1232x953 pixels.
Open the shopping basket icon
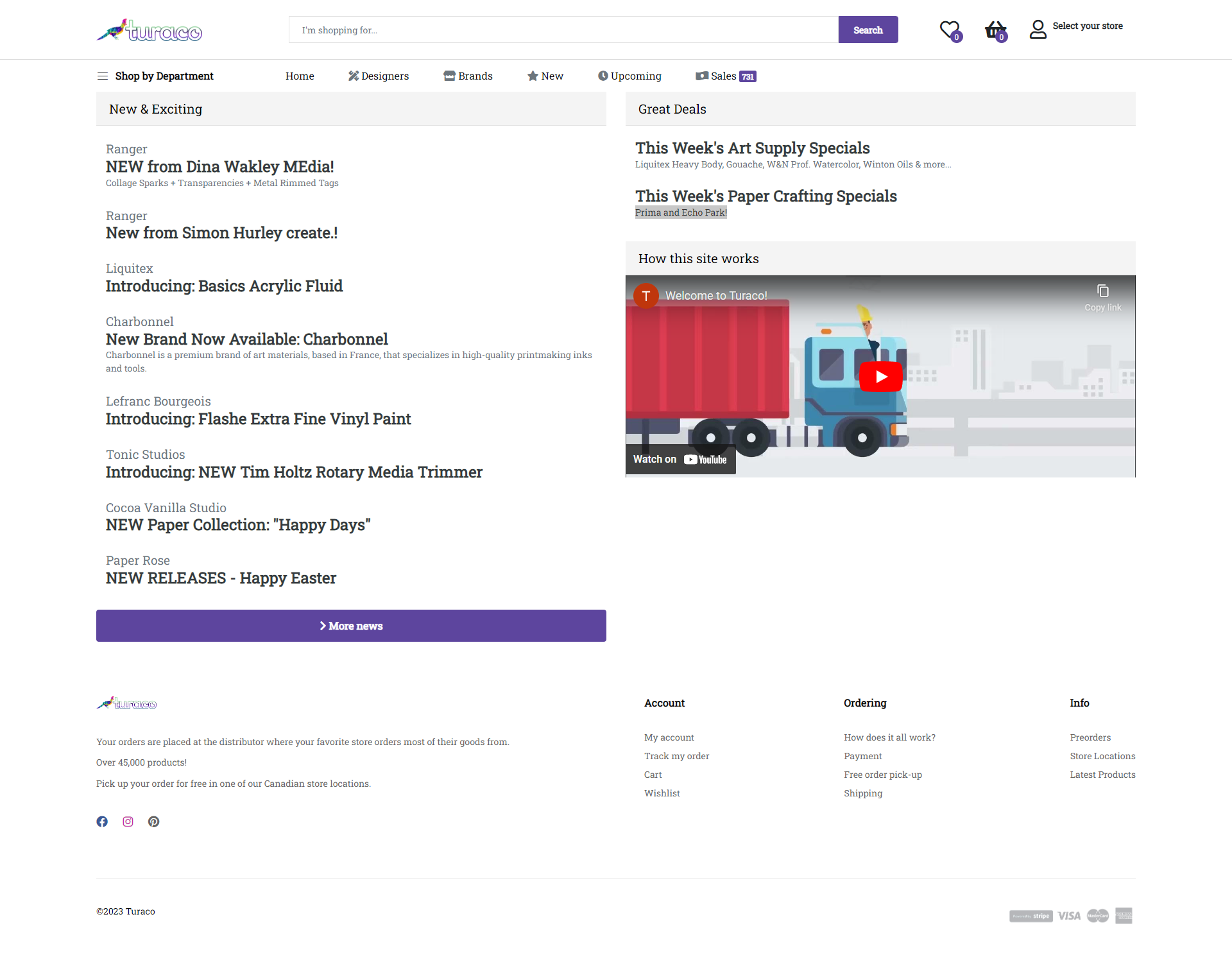pyautogui.click(x=995, y=30)
